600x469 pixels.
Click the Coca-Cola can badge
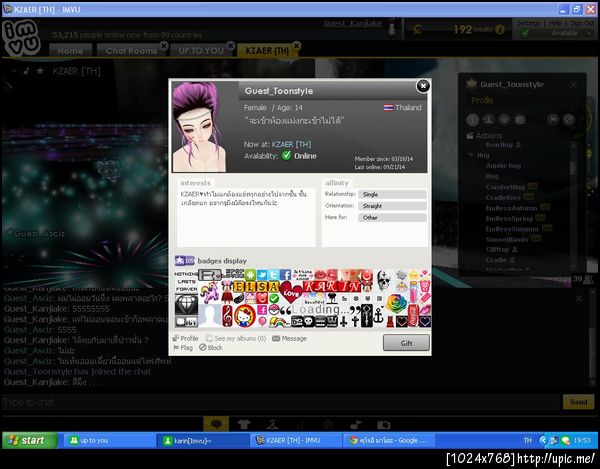tap(413, 315)
